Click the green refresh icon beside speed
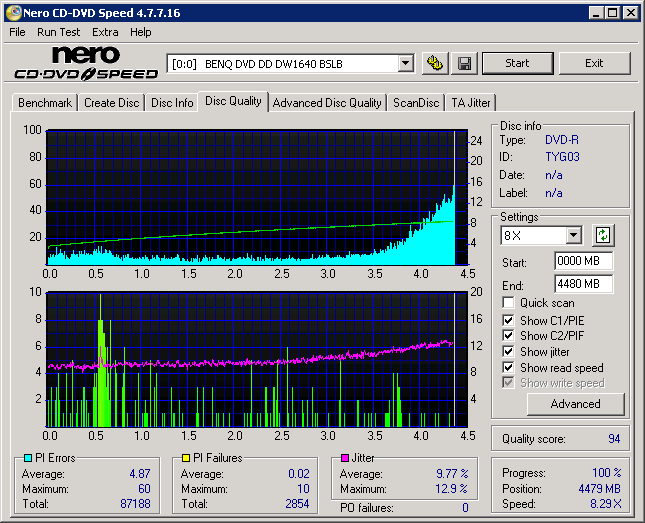 (x=603, y=236)
